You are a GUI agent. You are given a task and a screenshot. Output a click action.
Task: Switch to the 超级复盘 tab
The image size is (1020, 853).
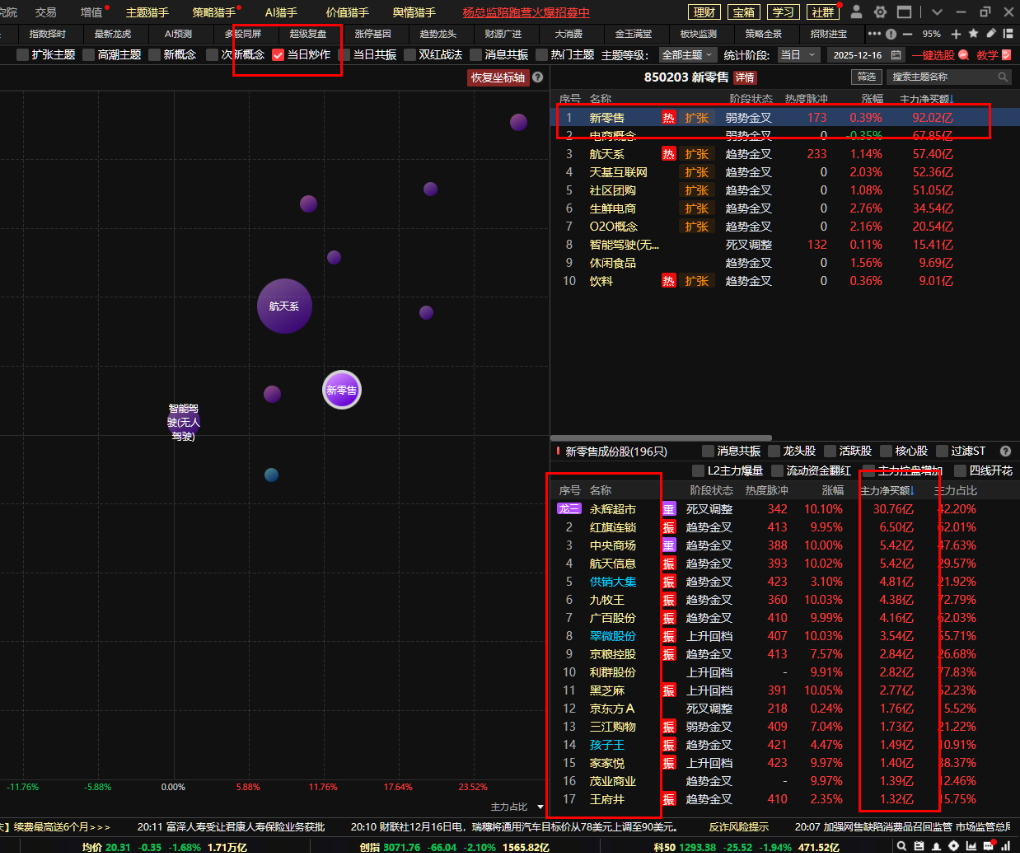click(x=307, y=33)
